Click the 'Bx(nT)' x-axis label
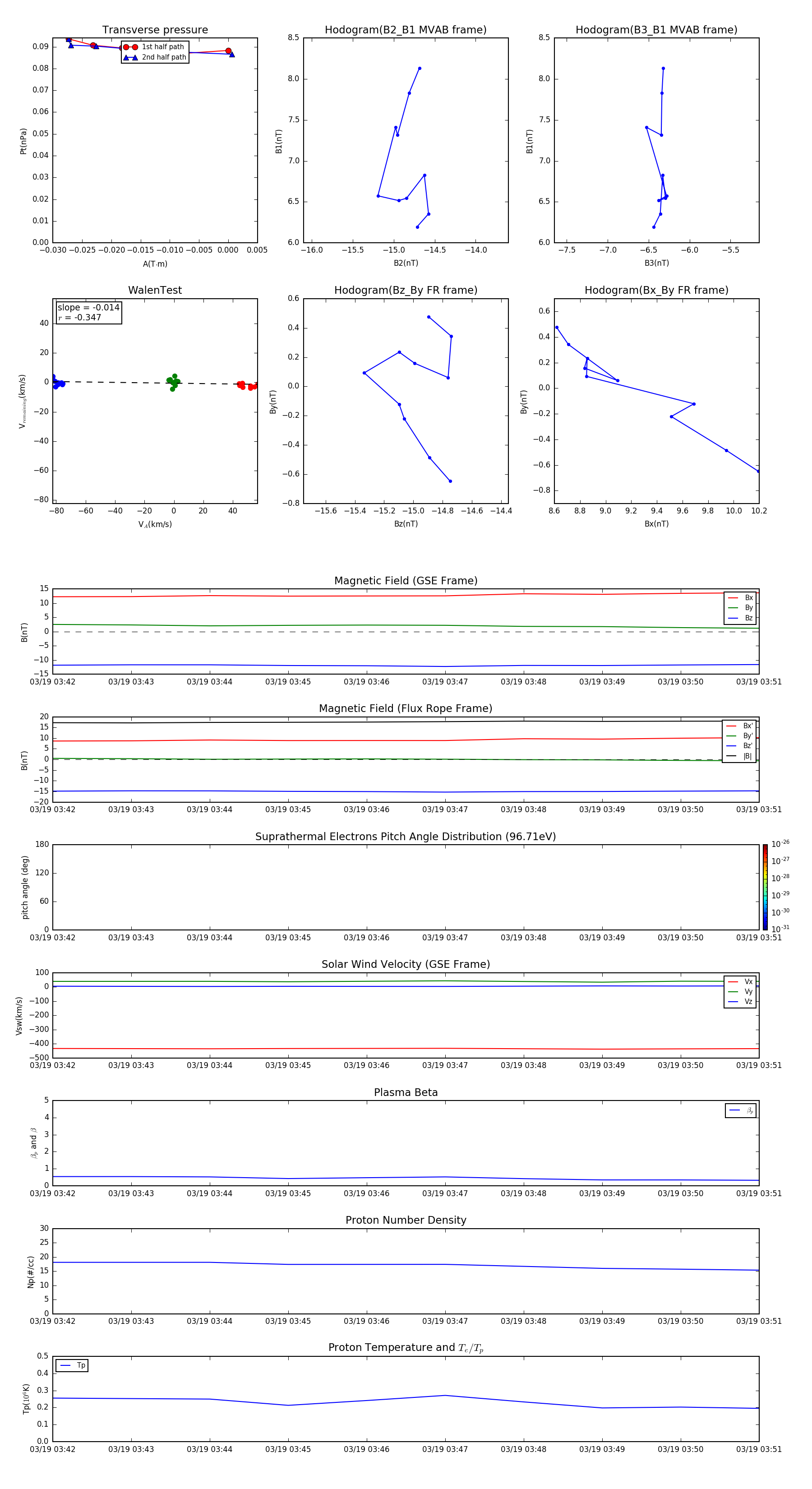 (656, 524)
